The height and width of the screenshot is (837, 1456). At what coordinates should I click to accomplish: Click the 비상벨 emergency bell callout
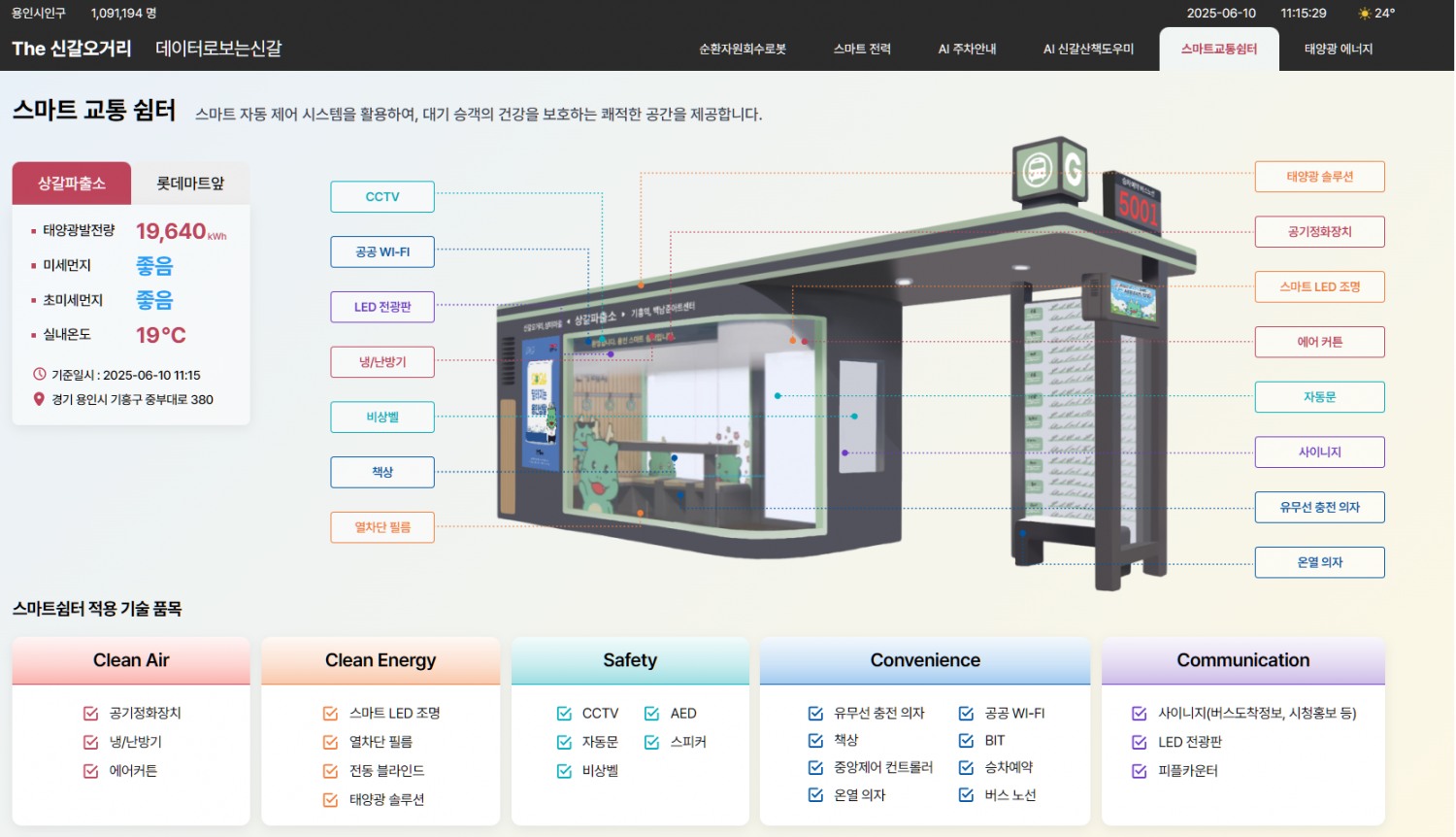[381, 417]
